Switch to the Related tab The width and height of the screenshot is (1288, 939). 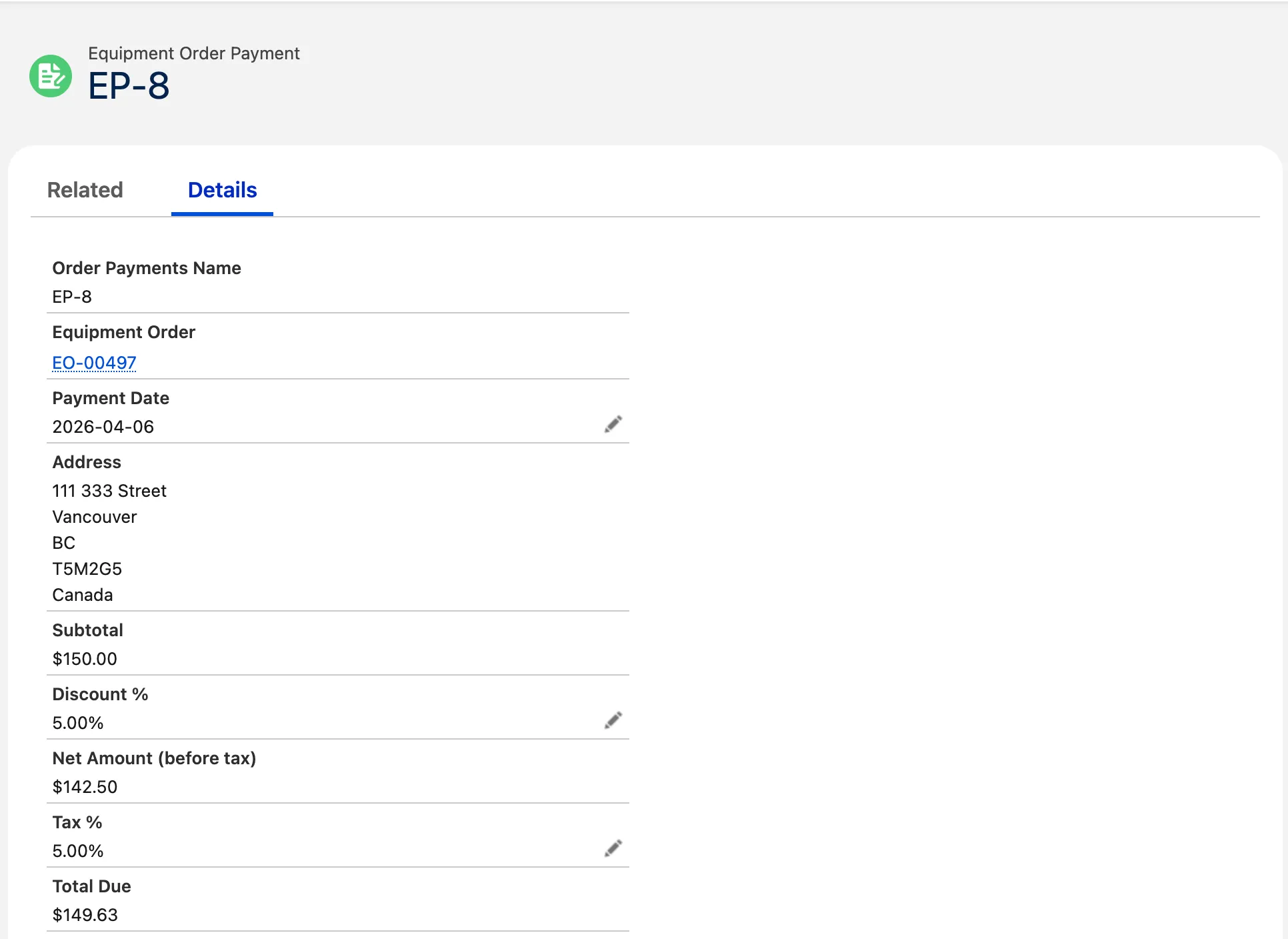85,190
